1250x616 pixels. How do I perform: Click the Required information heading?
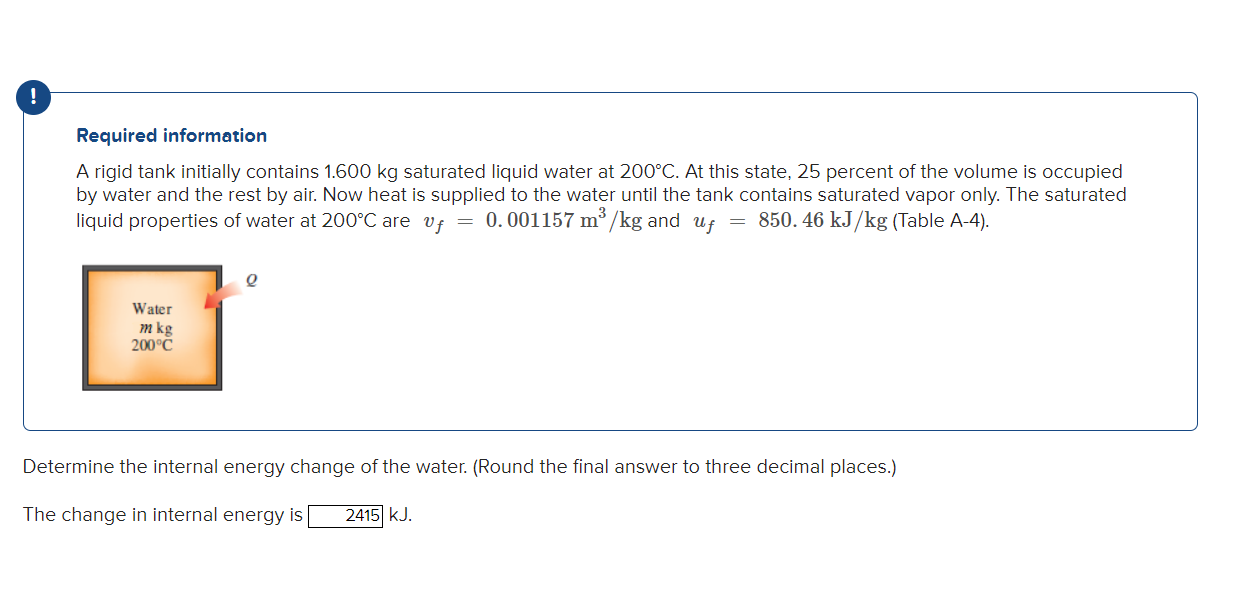171,135
